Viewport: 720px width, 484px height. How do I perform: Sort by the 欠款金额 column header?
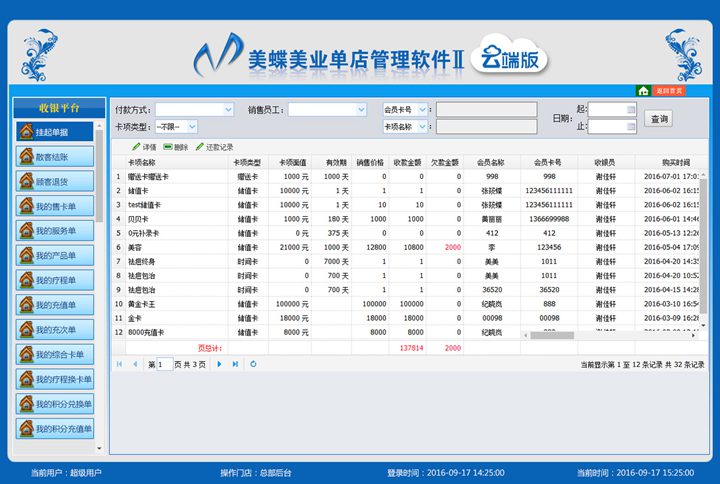(444, 162)
